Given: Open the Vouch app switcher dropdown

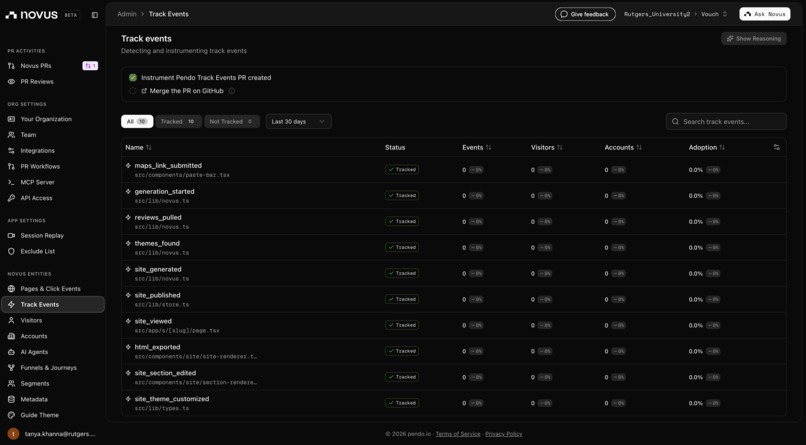Looking at the screenshot, I should (x=714, y=14).
